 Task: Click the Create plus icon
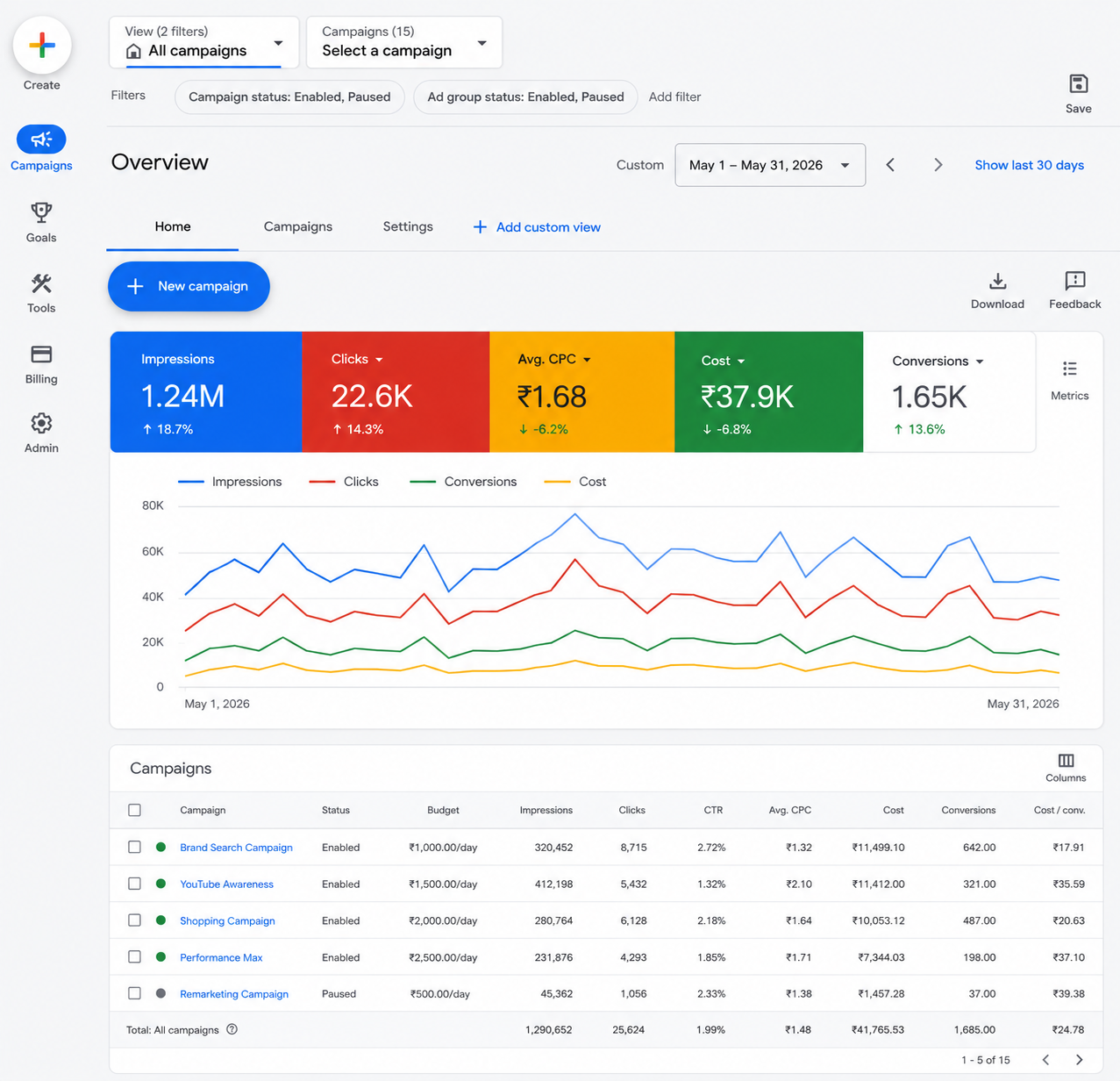click(x=42, y=45)
